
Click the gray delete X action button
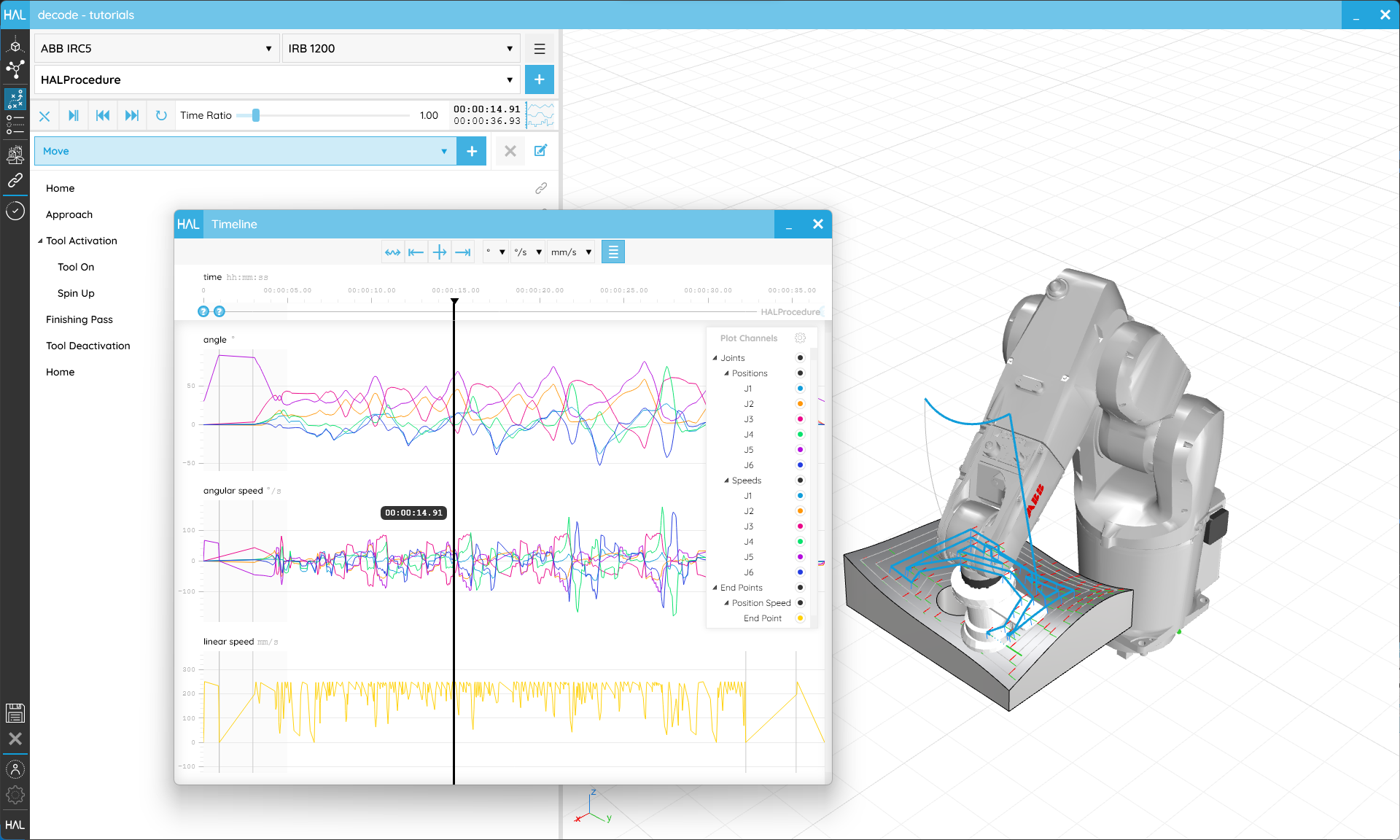(510, 151)
